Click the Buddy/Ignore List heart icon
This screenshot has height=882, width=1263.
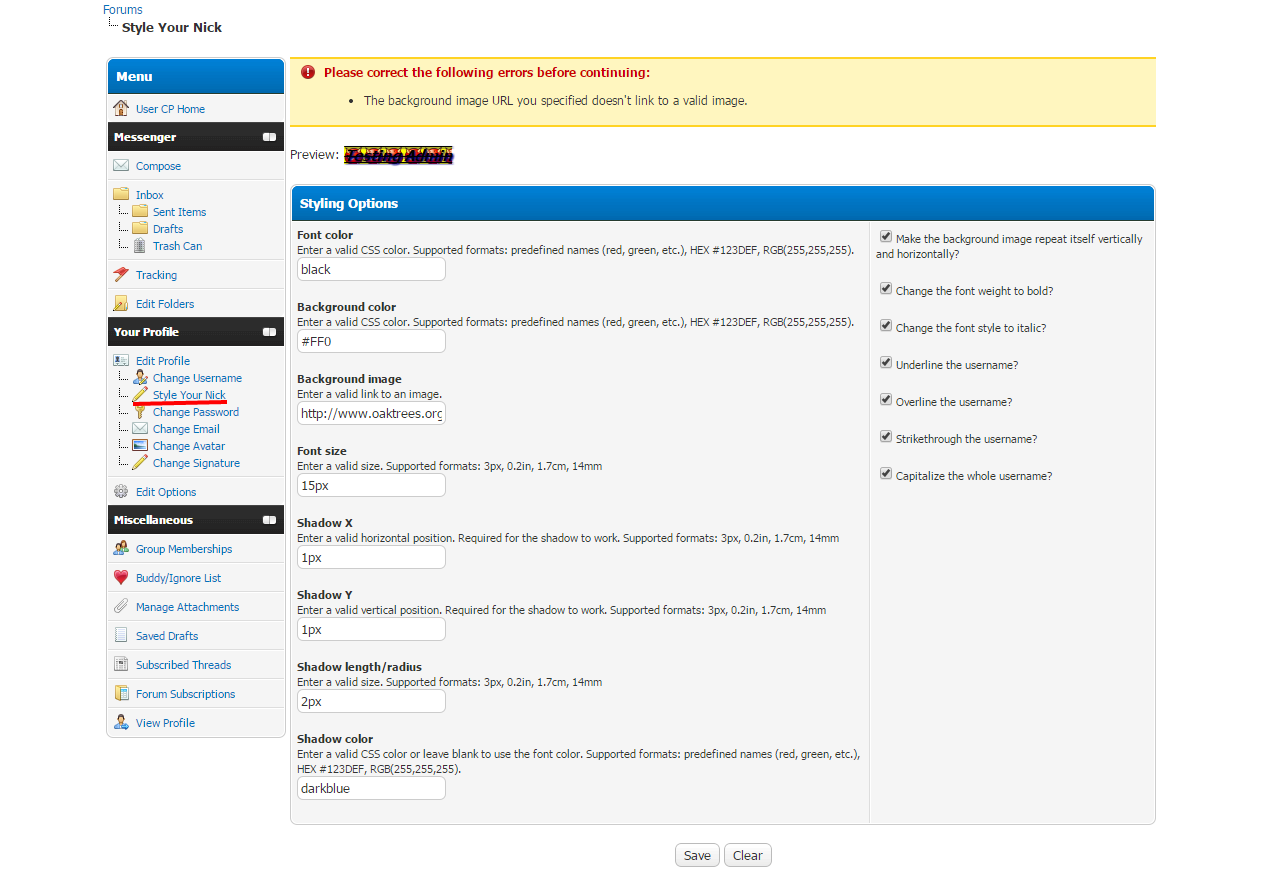tap(121, 578)
